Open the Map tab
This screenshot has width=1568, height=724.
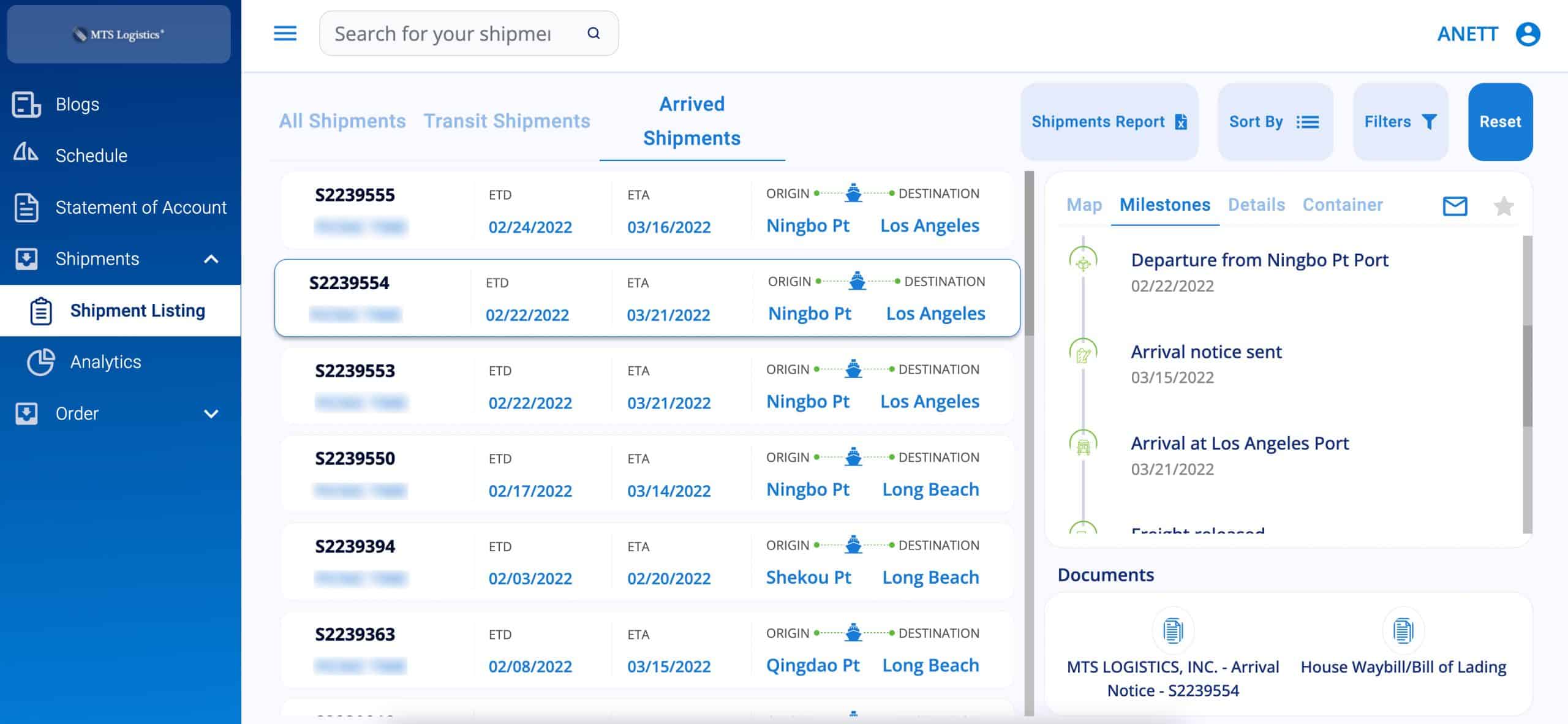tap(1084, 205)
